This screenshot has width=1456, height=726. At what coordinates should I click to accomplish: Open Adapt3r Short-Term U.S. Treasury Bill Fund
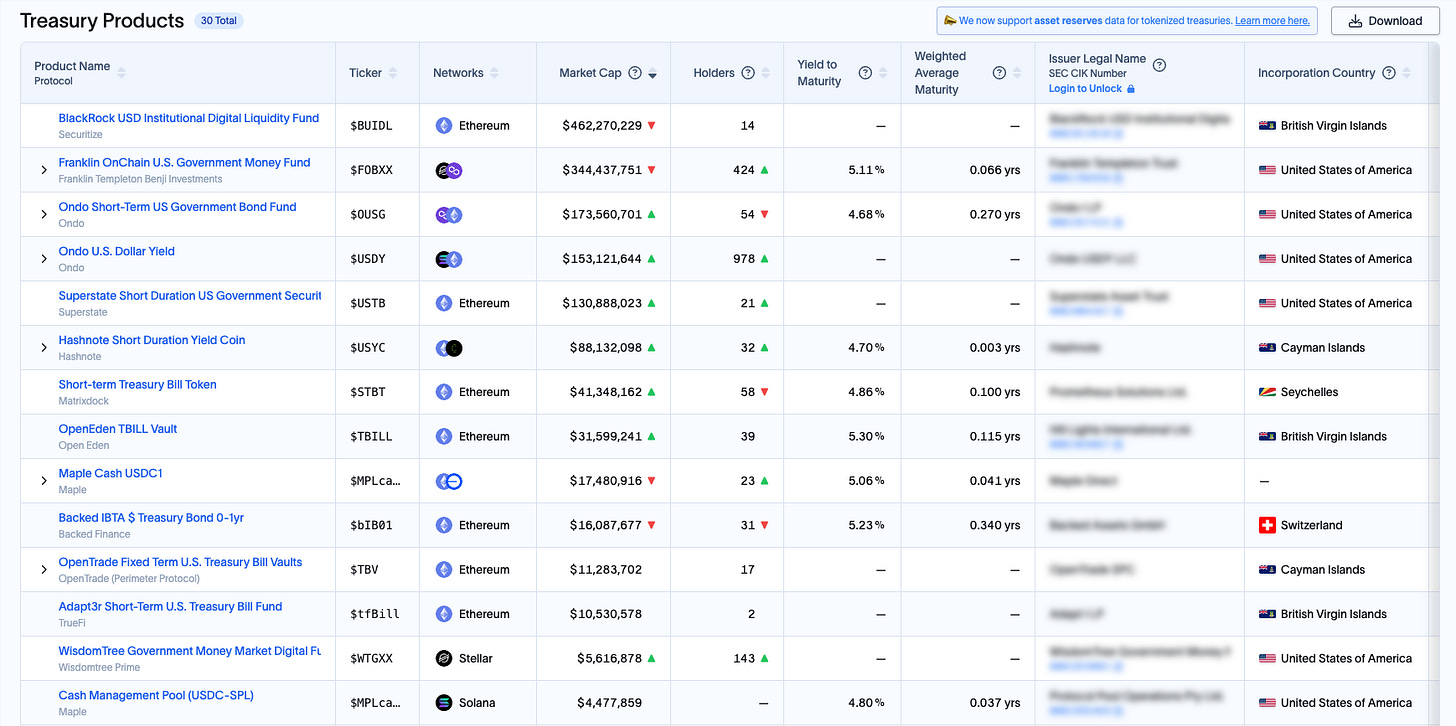coord(170,607)
